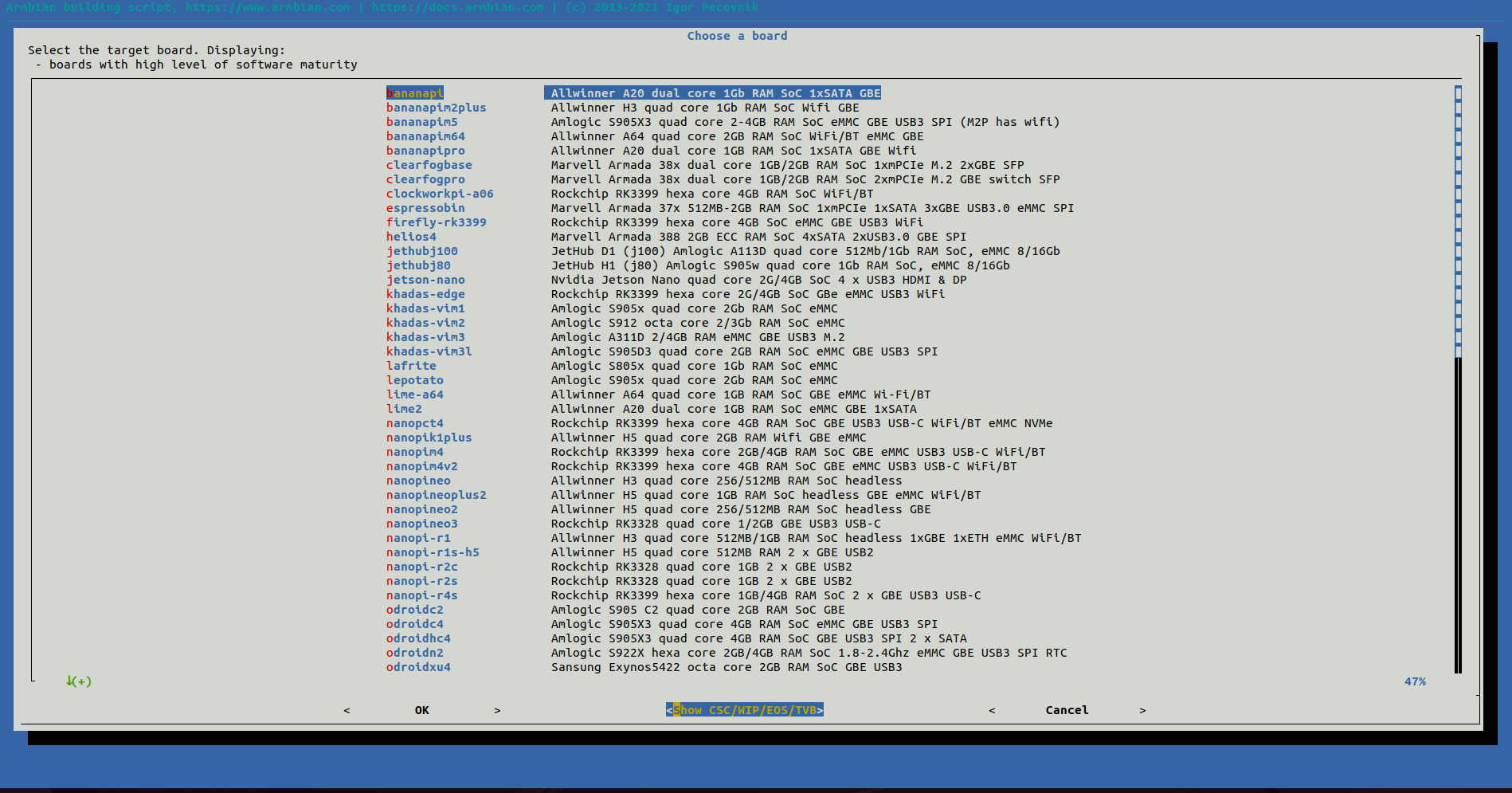Select khadas-vim3 board

425,337
